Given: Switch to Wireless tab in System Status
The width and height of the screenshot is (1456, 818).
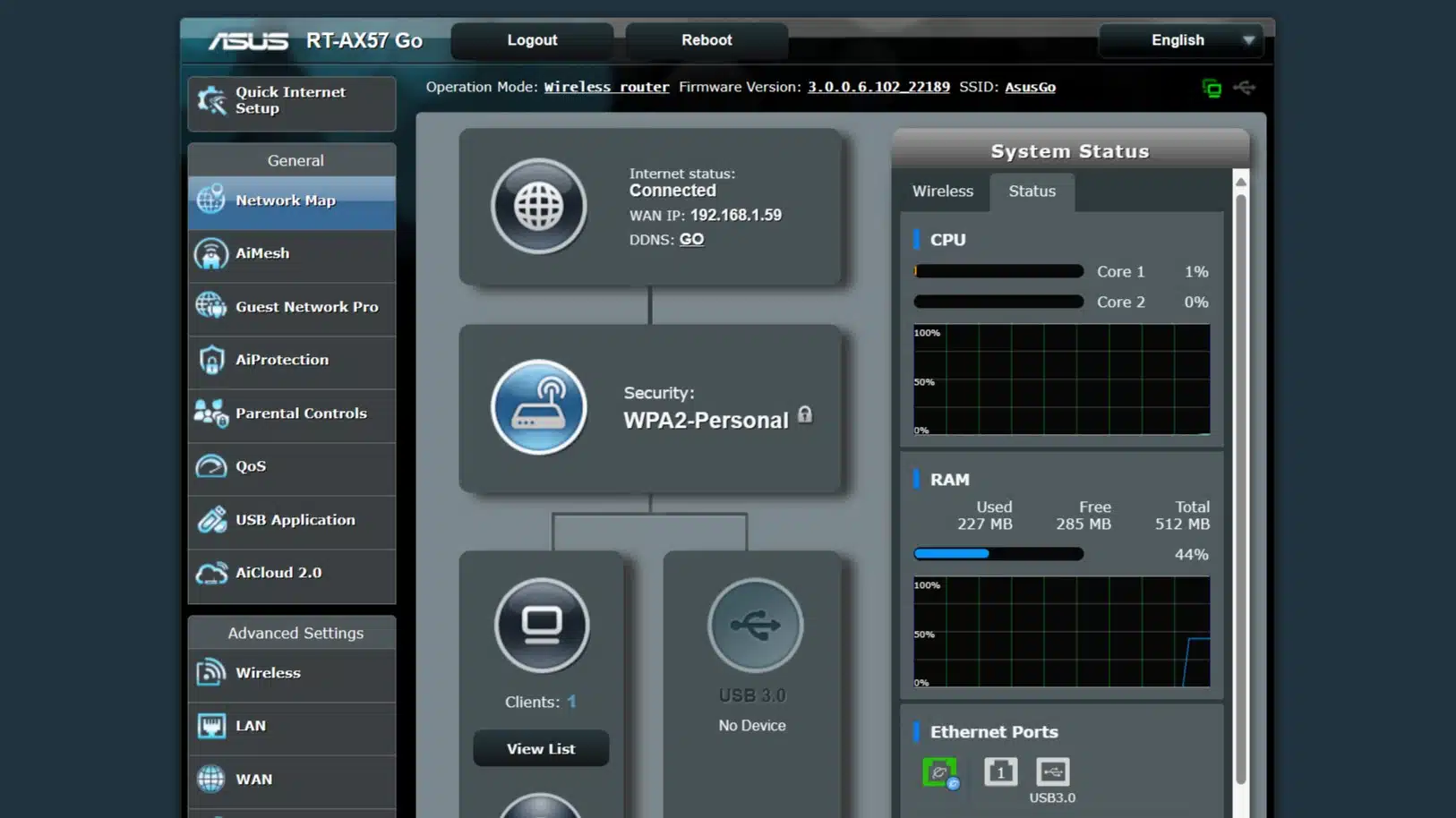Looking at the screenshot, I should (943, 192).
